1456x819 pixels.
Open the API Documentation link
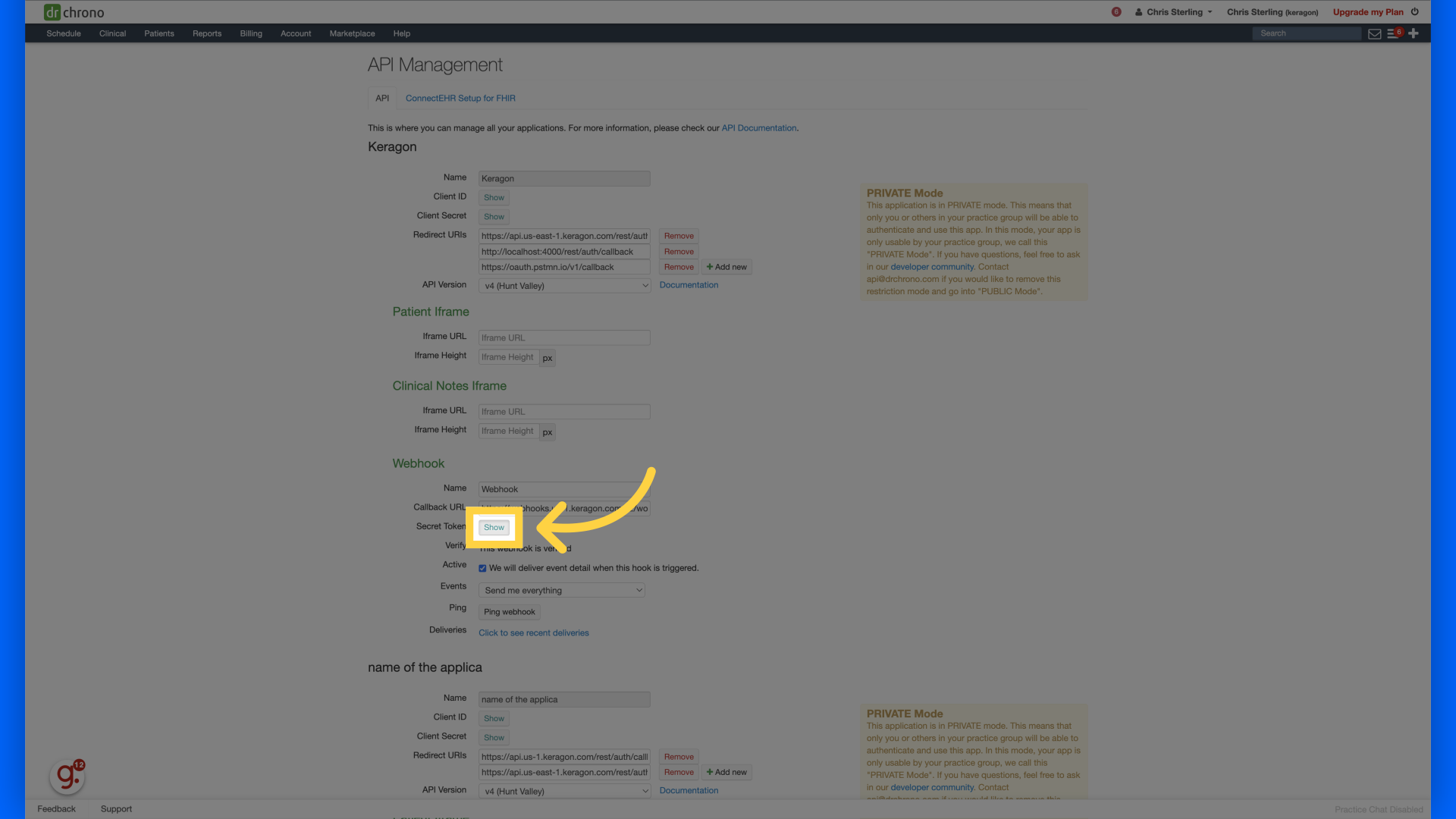coord(759,128)
